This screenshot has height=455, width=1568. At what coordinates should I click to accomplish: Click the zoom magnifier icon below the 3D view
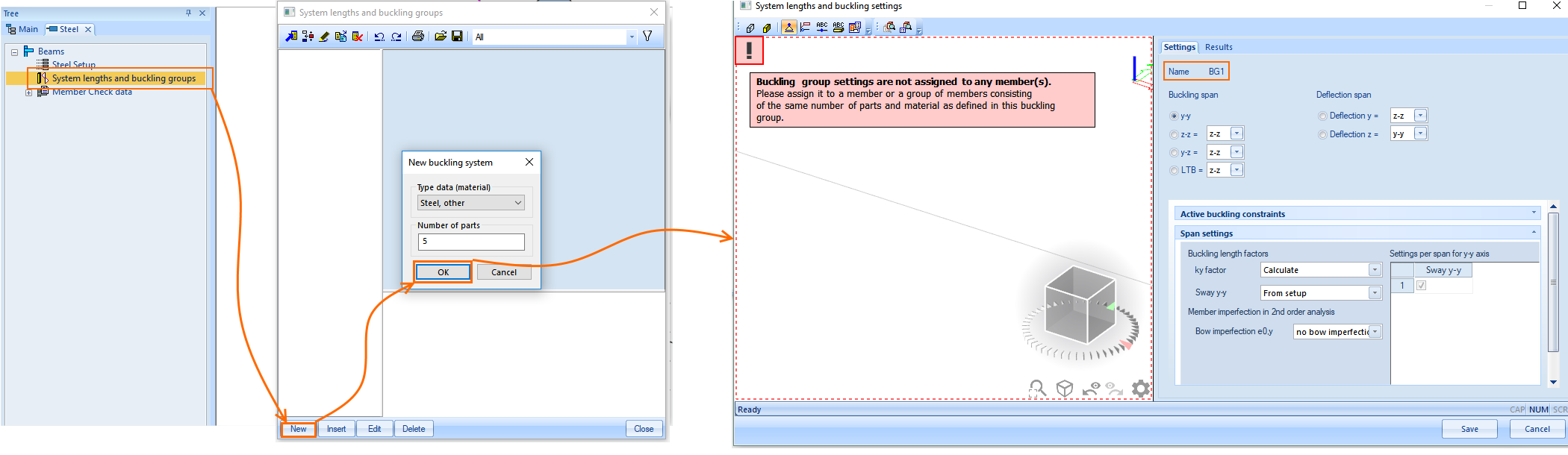pos(1037,388)
